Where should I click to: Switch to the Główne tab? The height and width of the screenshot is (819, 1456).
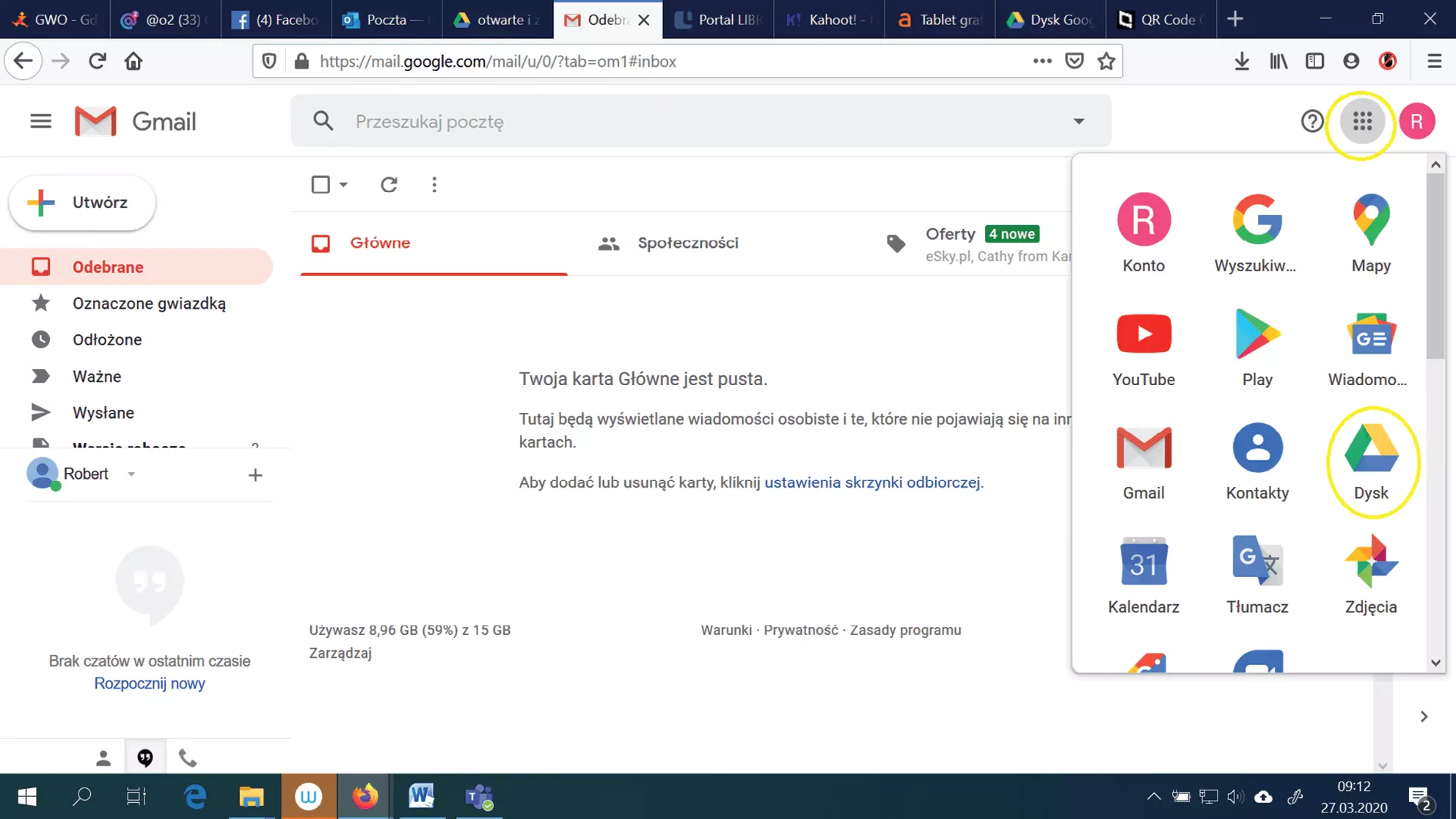click(434, 243)
